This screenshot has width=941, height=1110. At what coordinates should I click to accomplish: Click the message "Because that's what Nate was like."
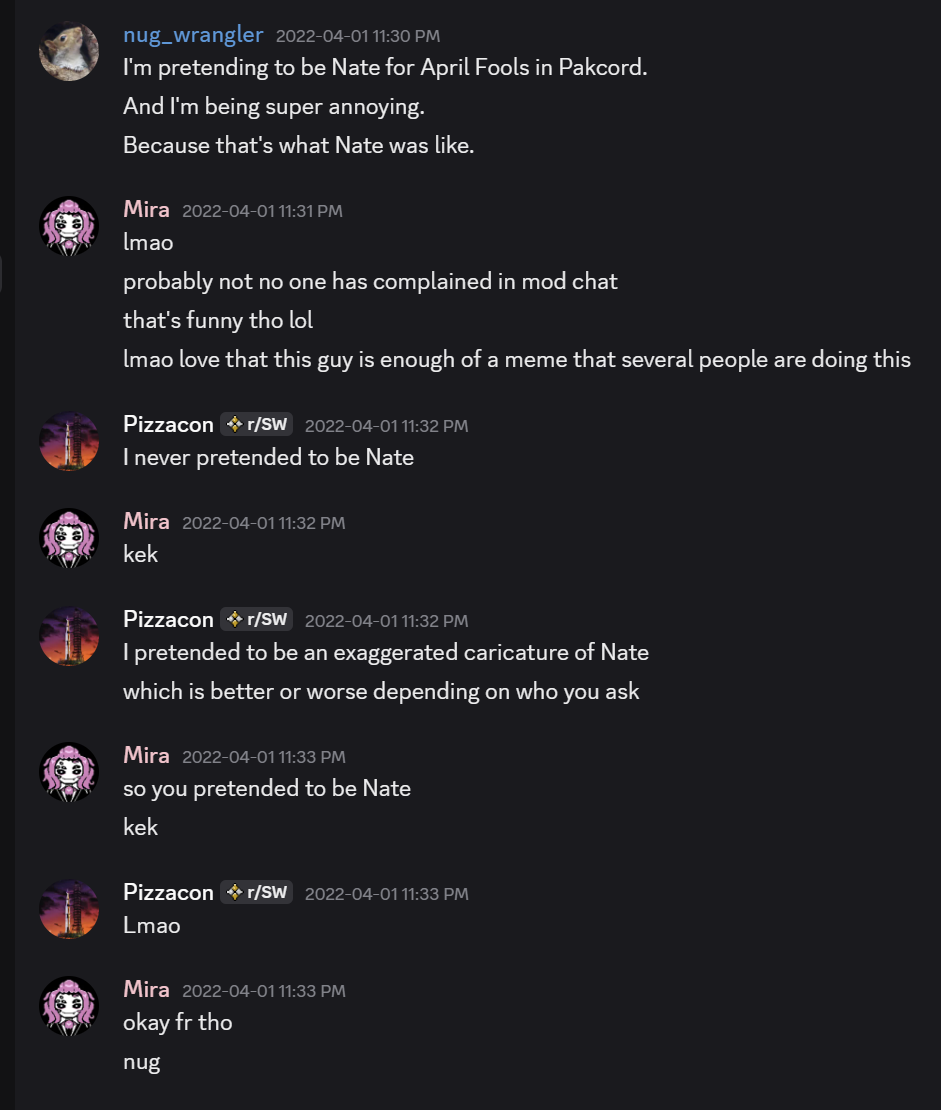point(298,146)
